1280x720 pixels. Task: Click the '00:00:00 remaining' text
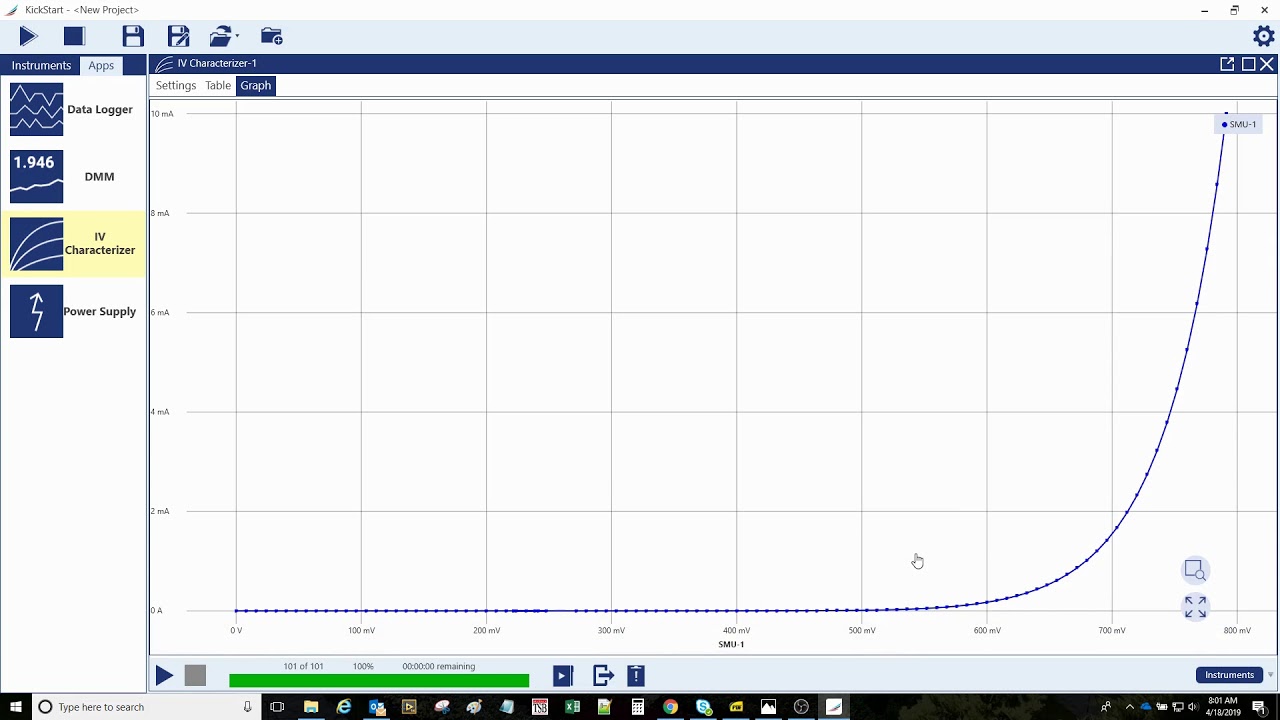coord(439,666)
